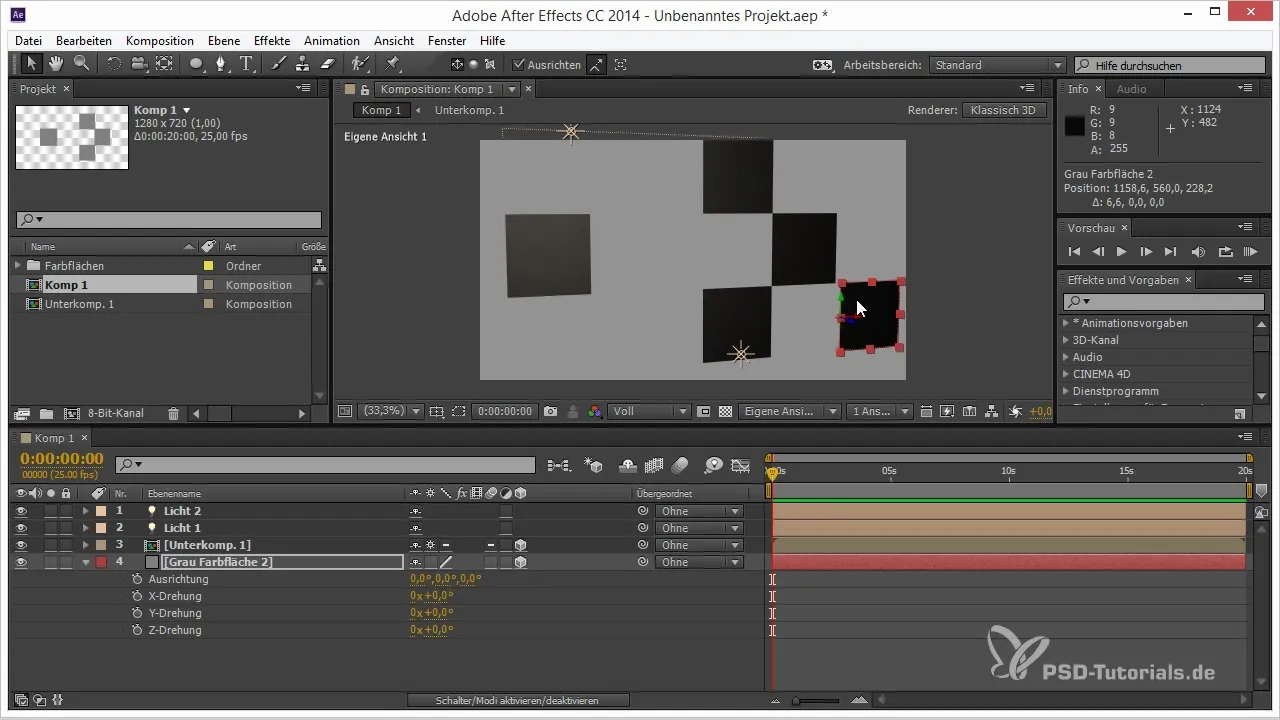The width and height of the screenshot is (1280, 720).
Task: Expand the CINEMA 4D effects category
Action: (x=1065, y=374)
